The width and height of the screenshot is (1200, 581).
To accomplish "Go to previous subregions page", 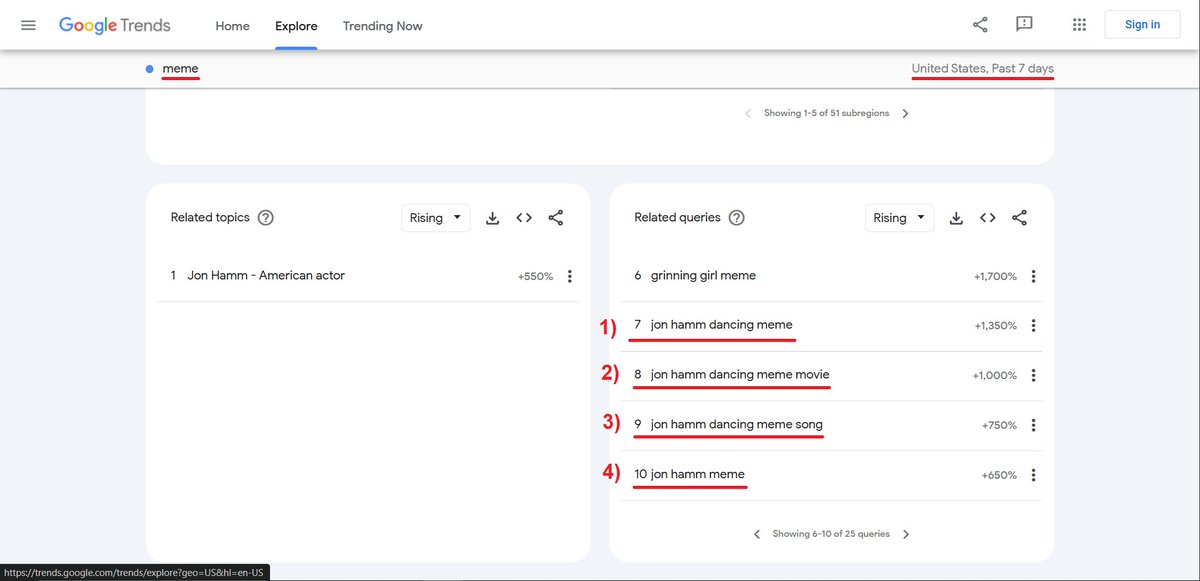I will (x=748, y=114).
